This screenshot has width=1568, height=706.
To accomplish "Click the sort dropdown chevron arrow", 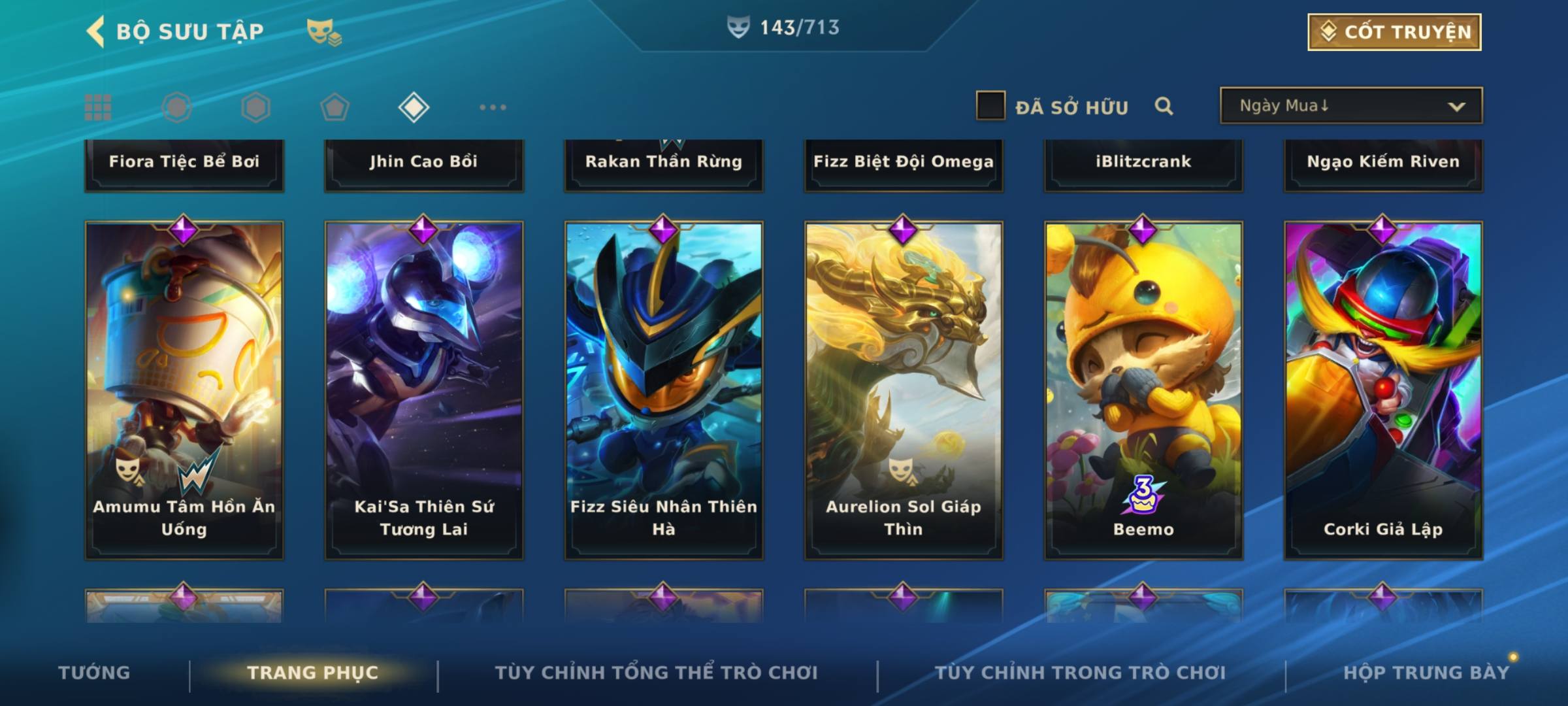I will (1456, 107).
